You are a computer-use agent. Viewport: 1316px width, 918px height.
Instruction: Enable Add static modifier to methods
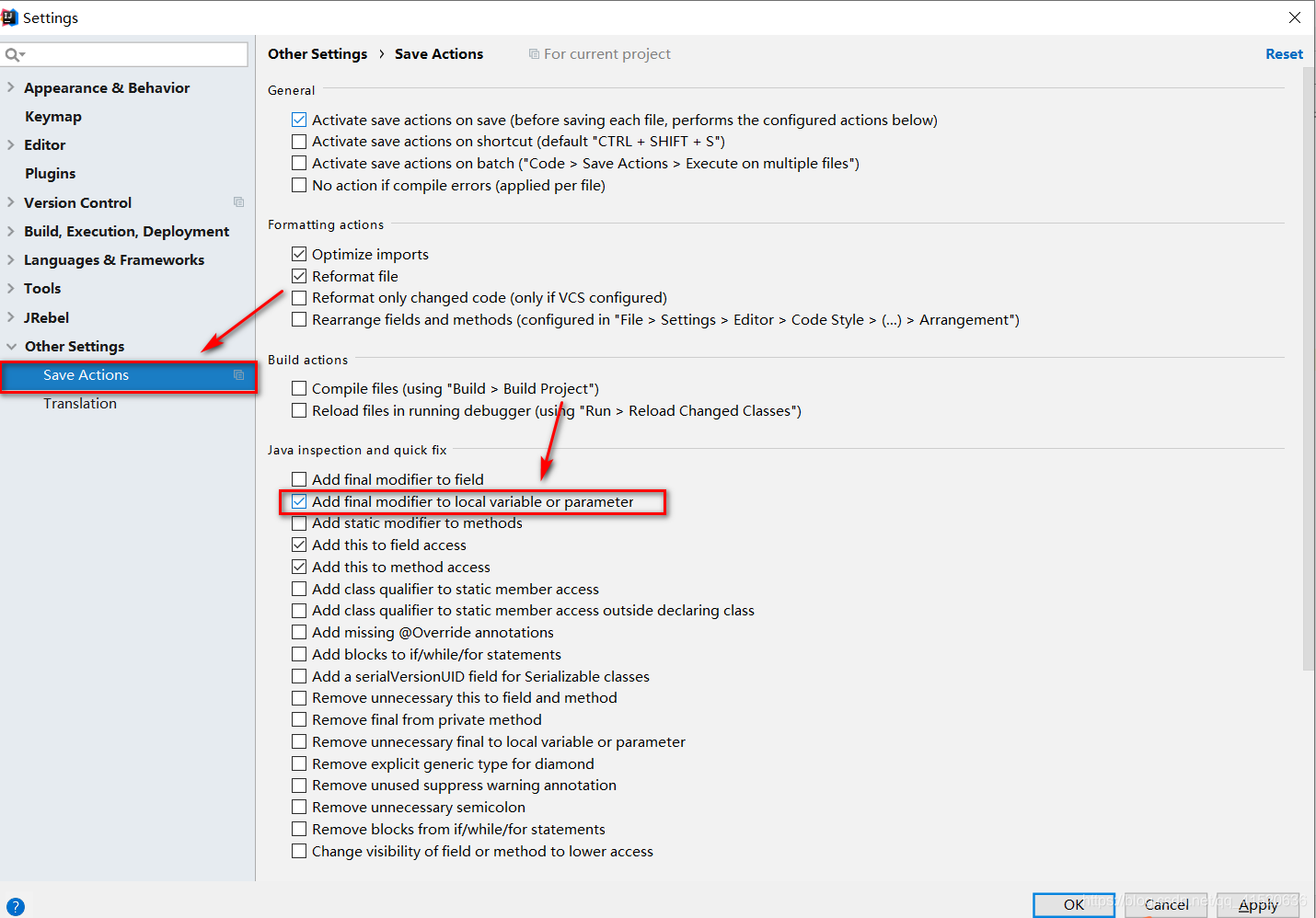299,523
